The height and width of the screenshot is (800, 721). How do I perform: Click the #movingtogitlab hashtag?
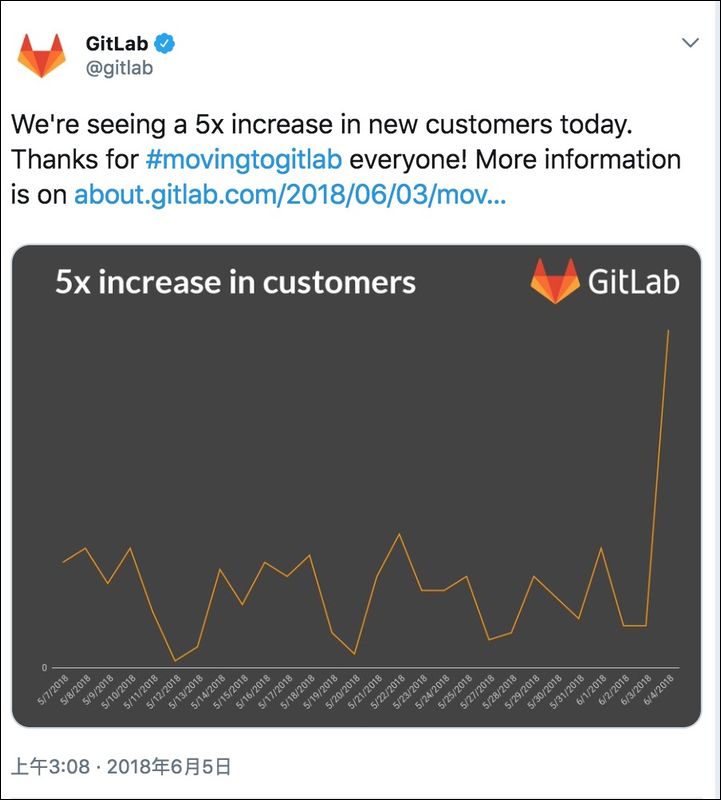243,159
